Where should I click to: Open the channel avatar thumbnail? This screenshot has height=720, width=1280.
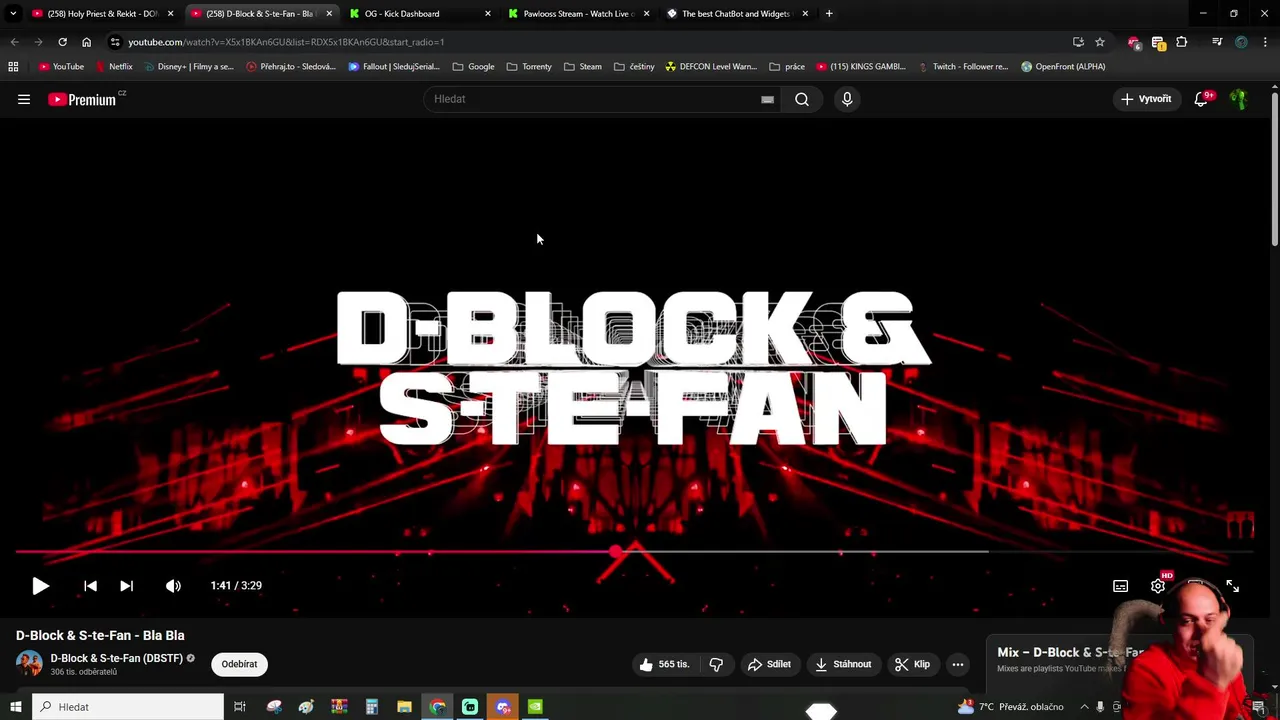tap(29, 664)
